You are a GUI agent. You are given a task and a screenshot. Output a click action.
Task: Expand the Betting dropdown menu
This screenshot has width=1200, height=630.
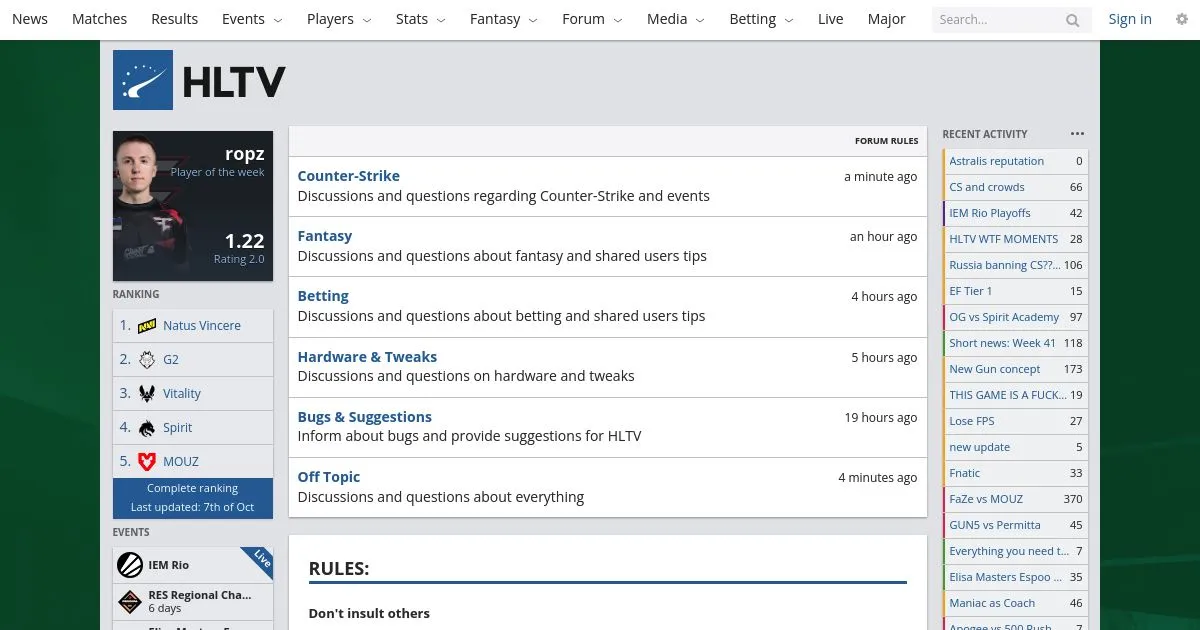[762, 19]
